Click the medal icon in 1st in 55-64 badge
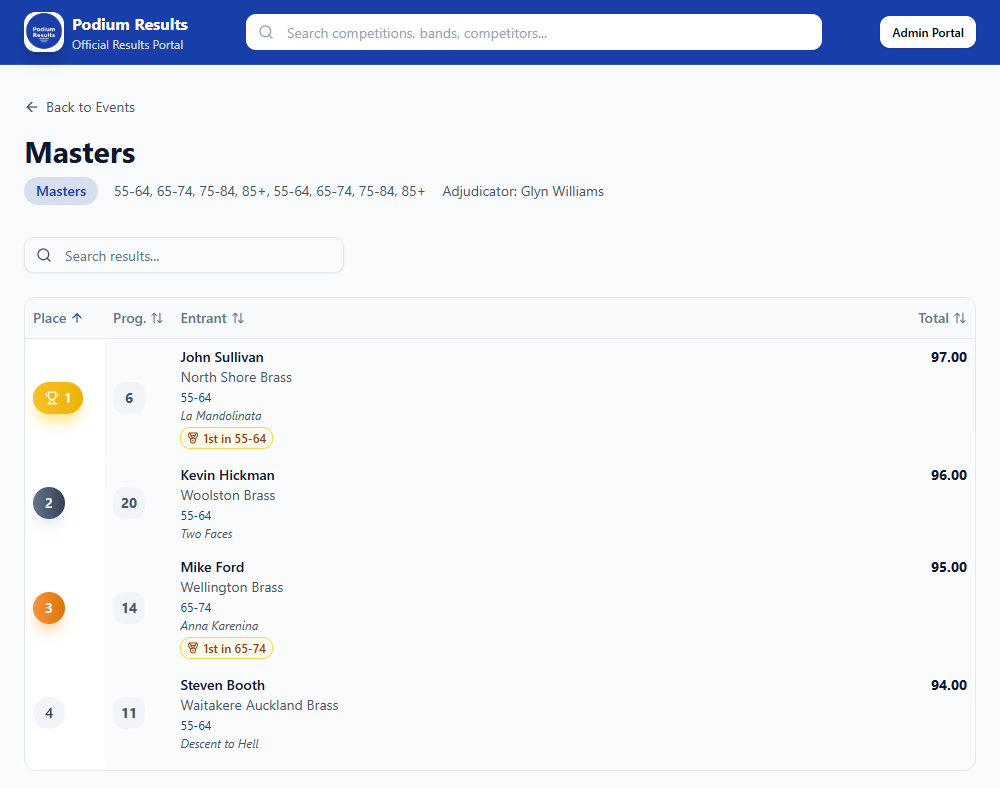The height and width of the screenshot is (788, 1000). click(x=193, y=438)
